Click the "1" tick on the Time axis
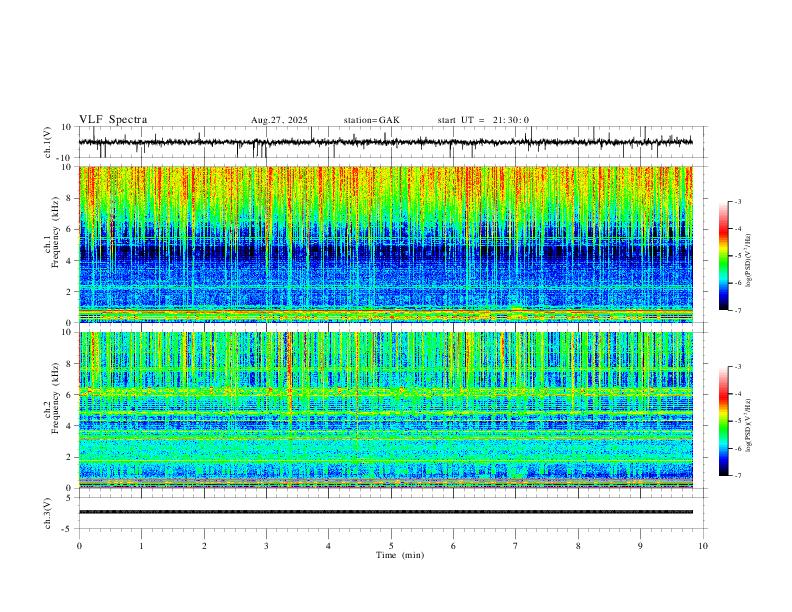The image size is (792, 612). point(141,546)
